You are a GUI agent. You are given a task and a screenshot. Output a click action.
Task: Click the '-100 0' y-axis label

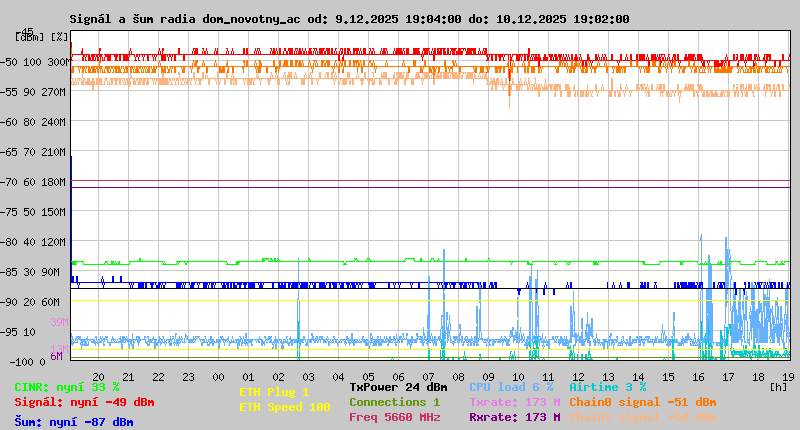click(x=28, y=362)
